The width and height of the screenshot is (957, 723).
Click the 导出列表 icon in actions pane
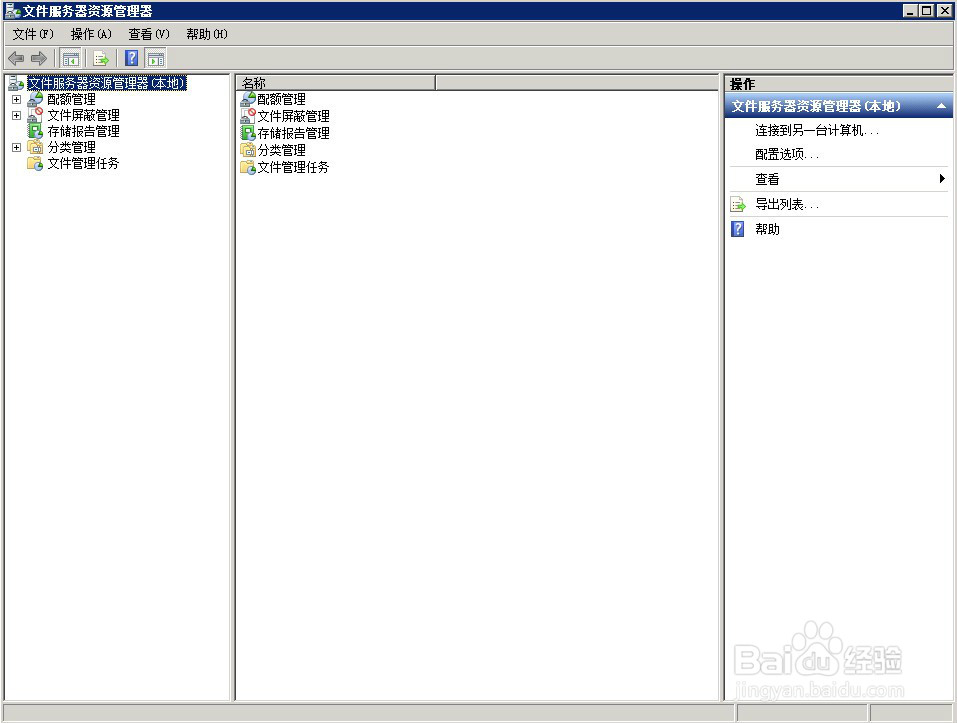[738, 204]
